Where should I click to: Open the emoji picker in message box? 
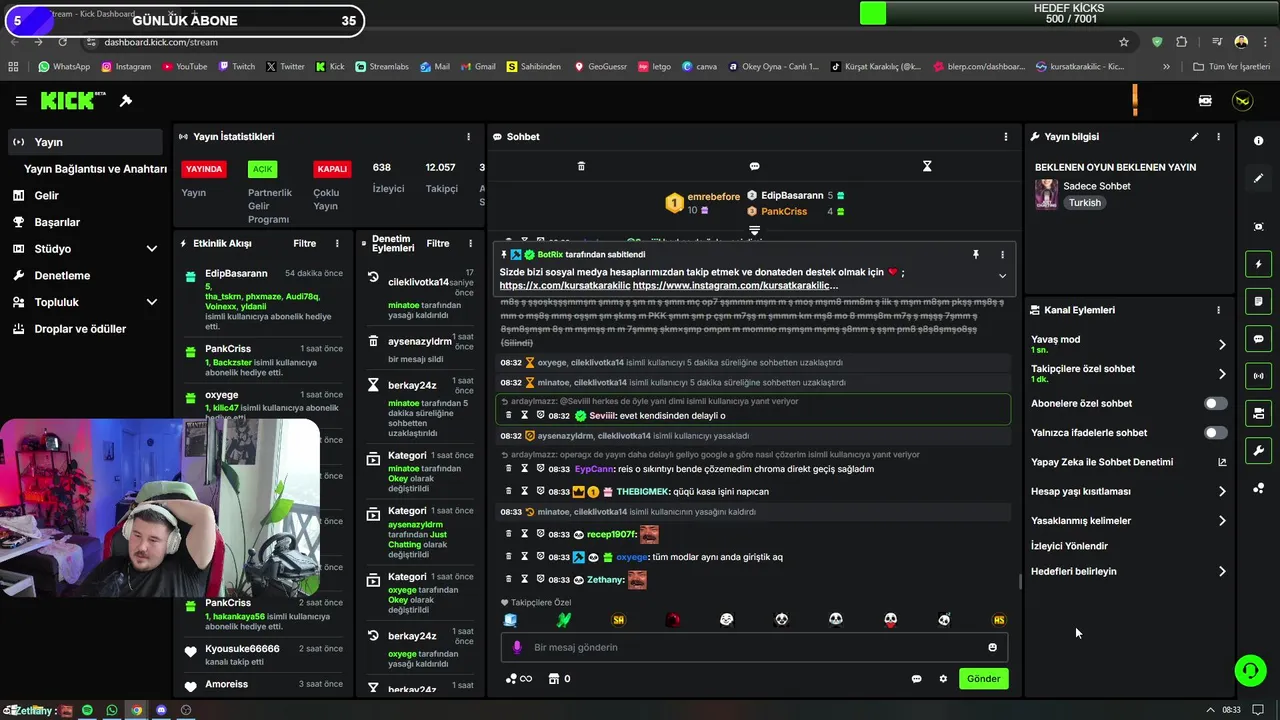pyautogui.click(x=992, y=647)
